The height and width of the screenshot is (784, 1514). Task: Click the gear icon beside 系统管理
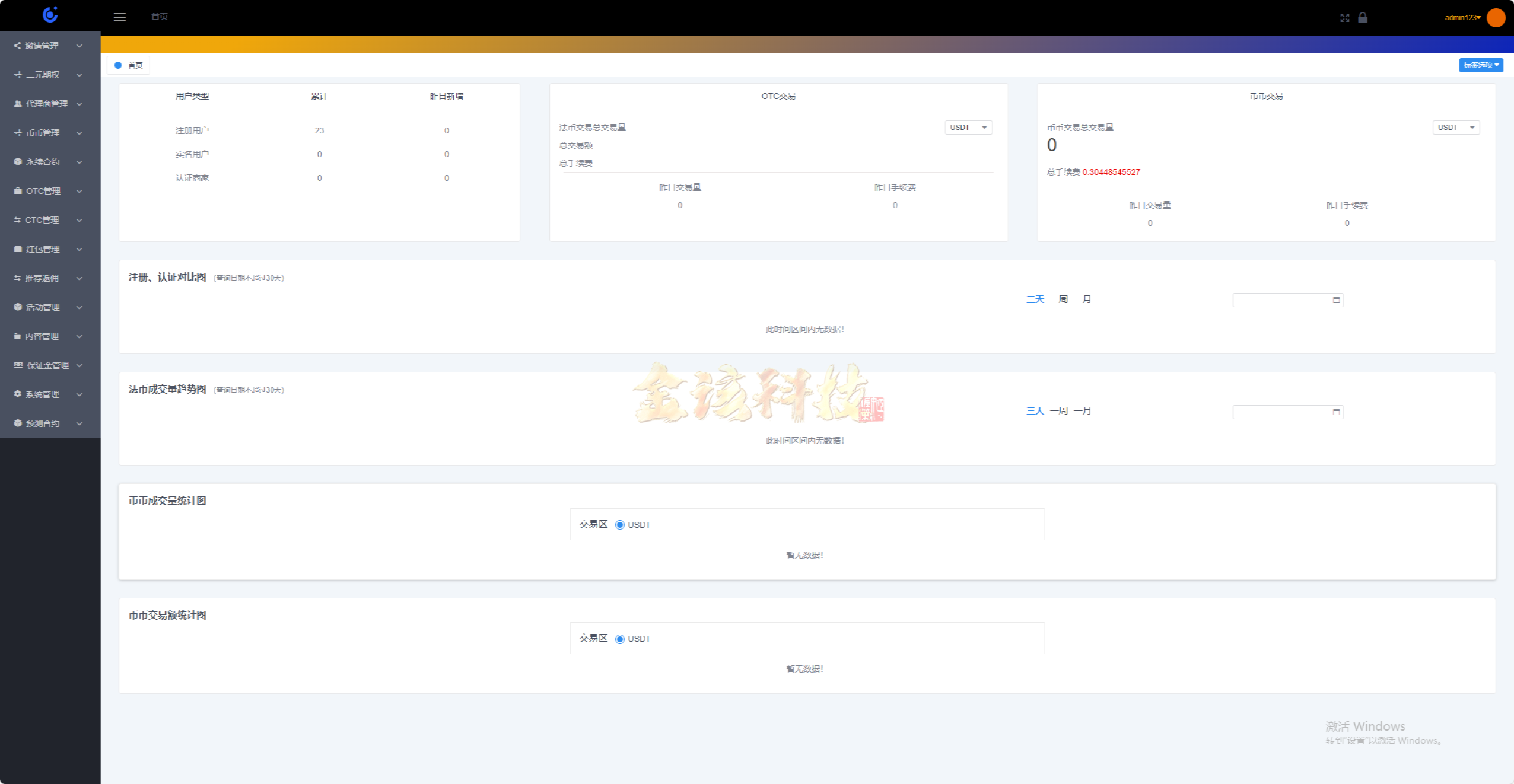pos(18,394)
